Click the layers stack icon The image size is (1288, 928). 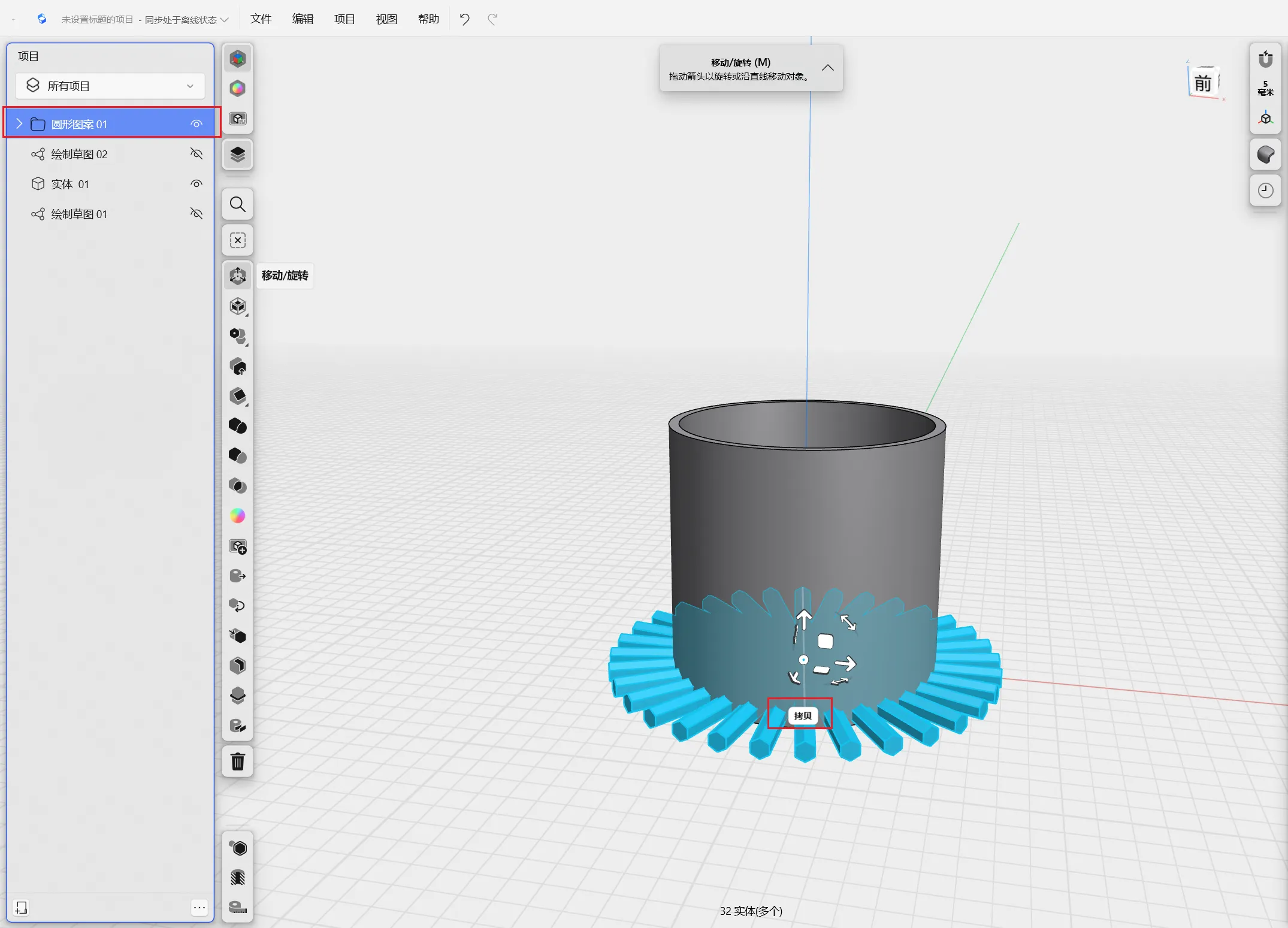pos(238,155)
